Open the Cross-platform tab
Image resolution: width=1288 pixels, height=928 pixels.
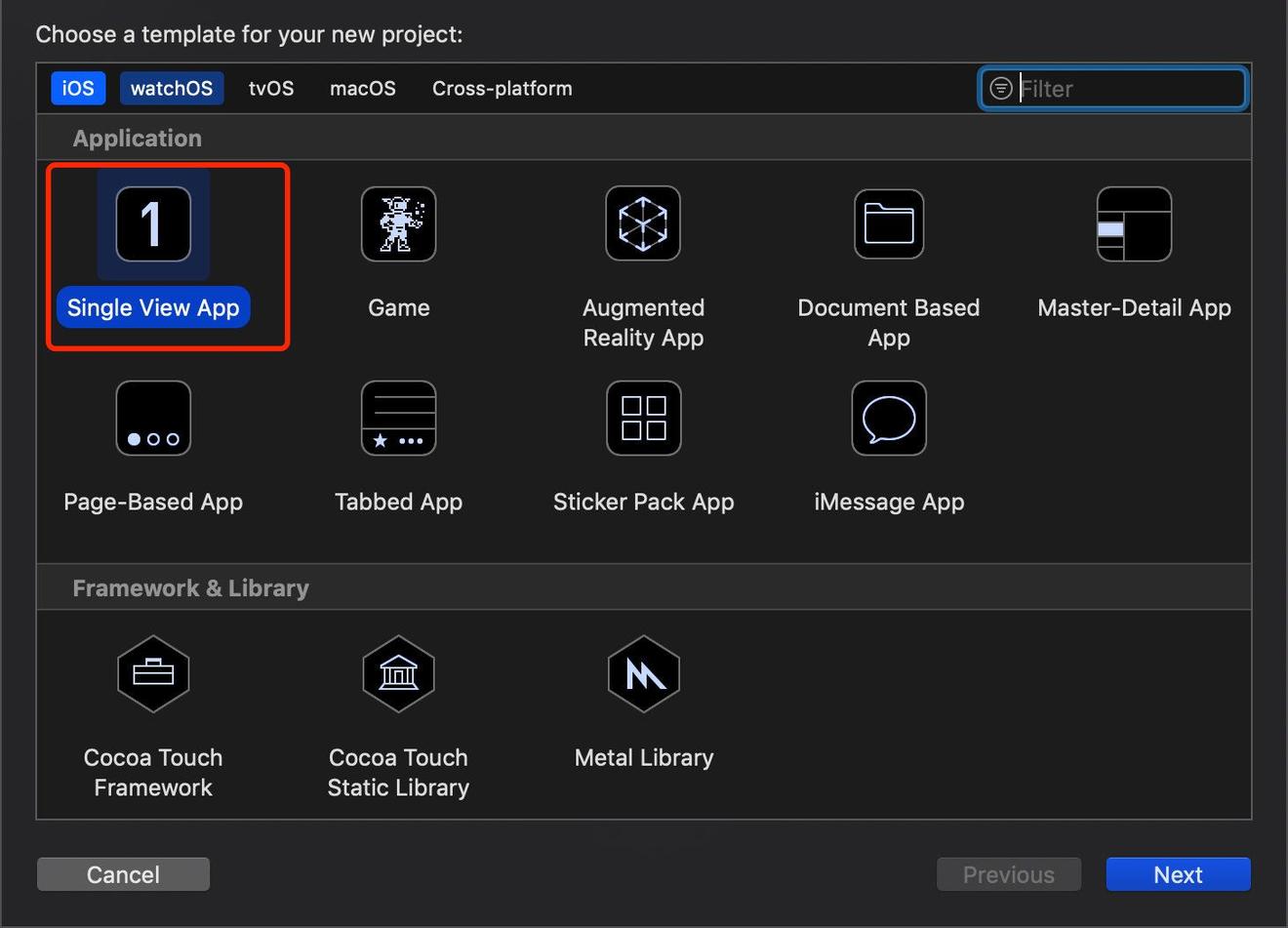(502, 89)
